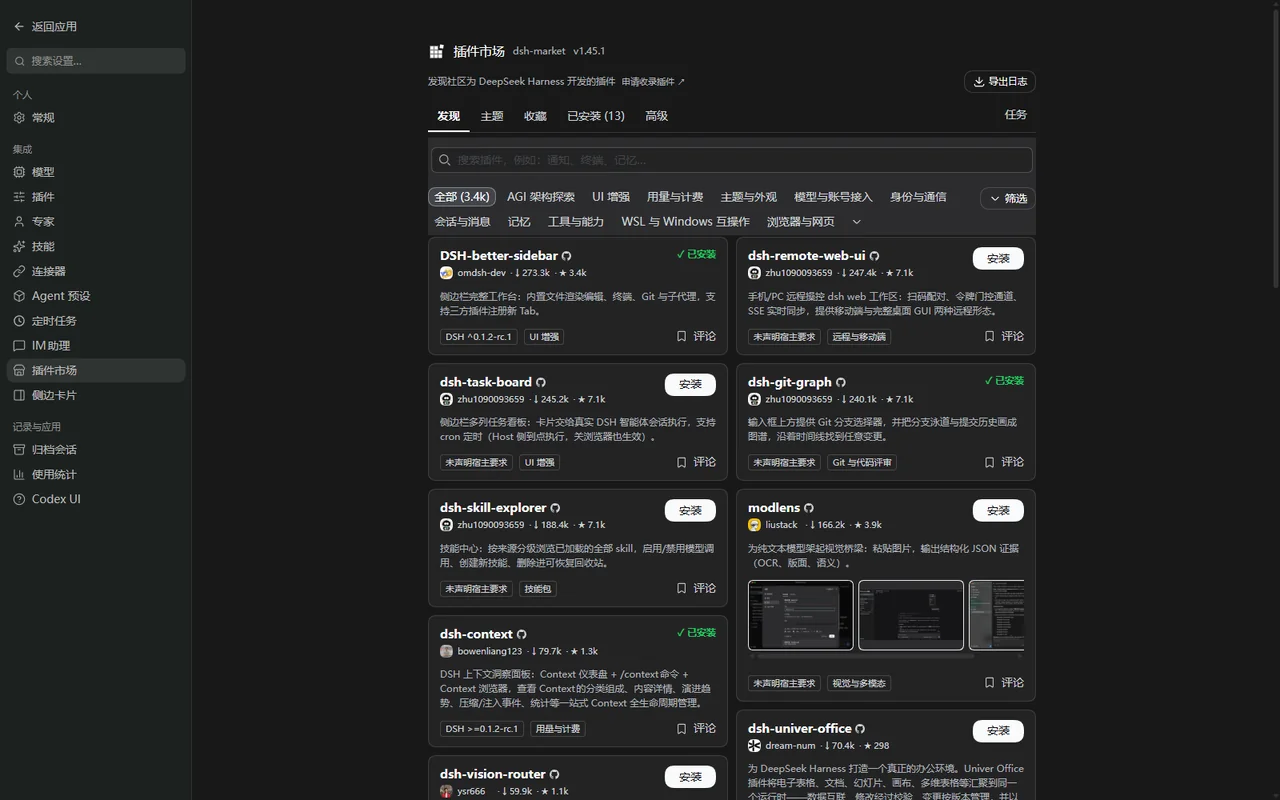Bookmark the dsh-git-graph plugin
The width and height of the screenshot is (1280, 800).
[989, 462]
